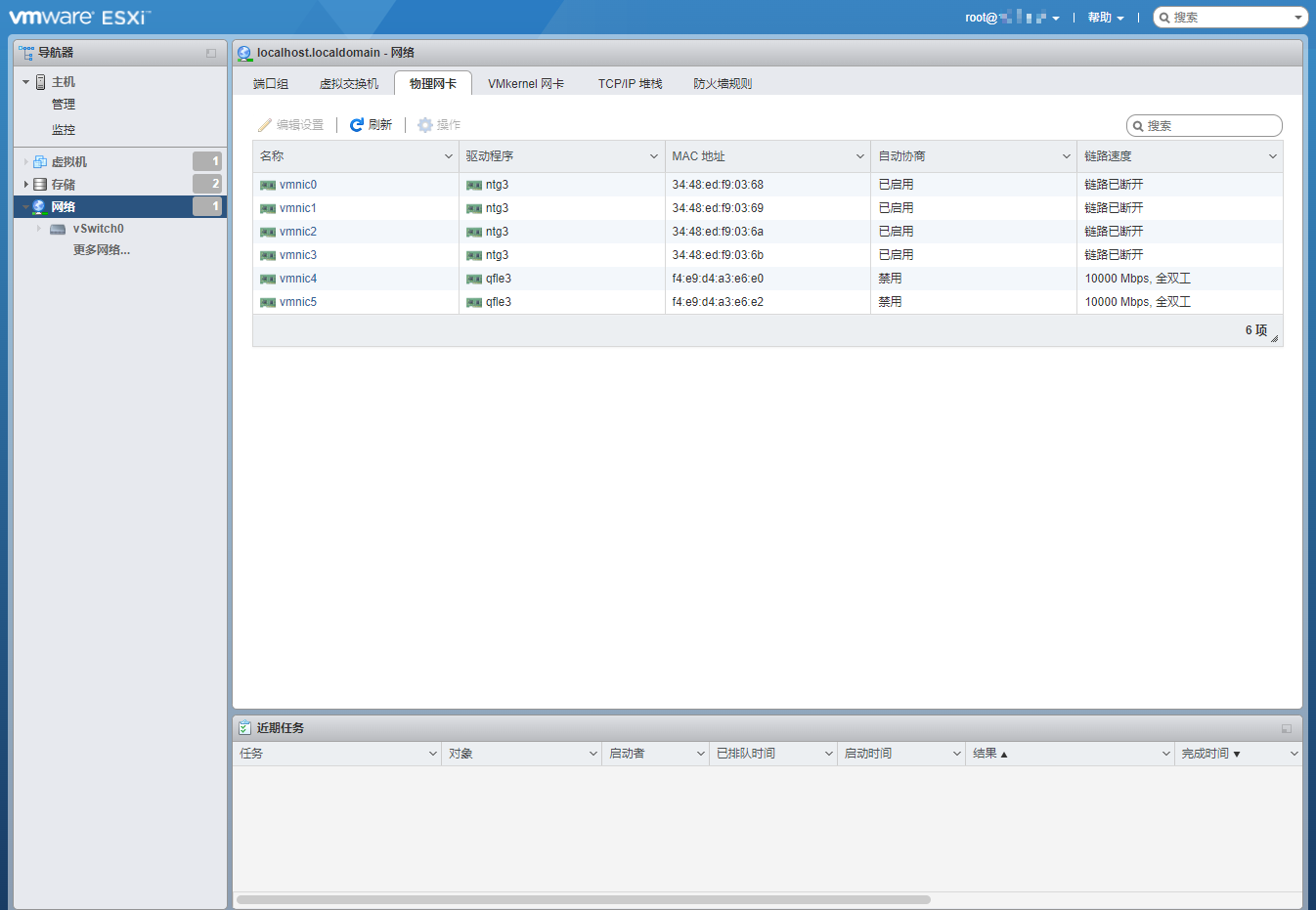Click the top global search field
The image size is (1316, 910).
click(x=1230, y=18)
